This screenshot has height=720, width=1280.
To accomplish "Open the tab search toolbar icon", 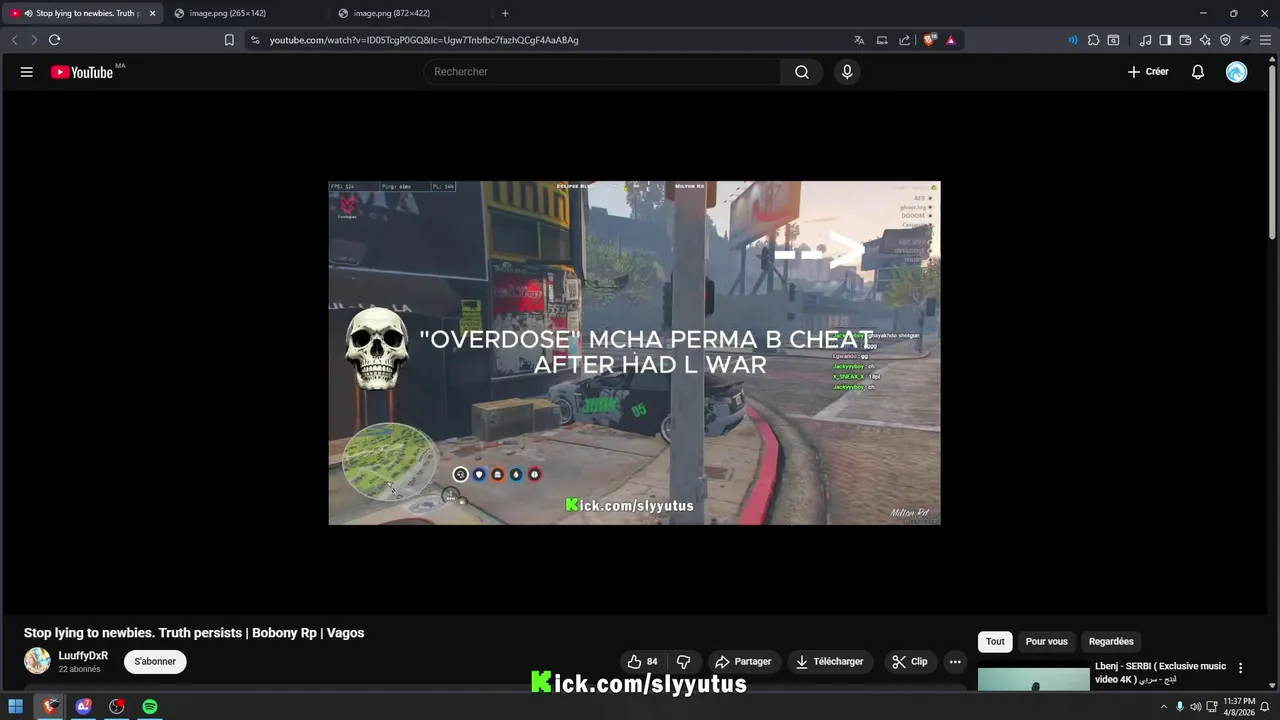I will (1113, 40).
